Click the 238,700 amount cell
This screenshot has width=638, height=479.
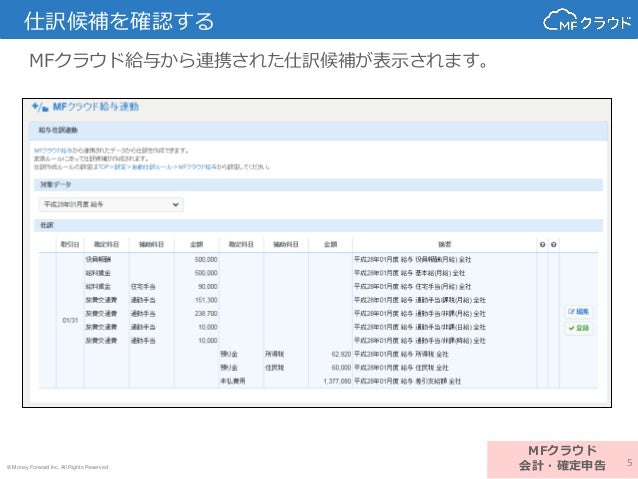[x=206, y=313]
